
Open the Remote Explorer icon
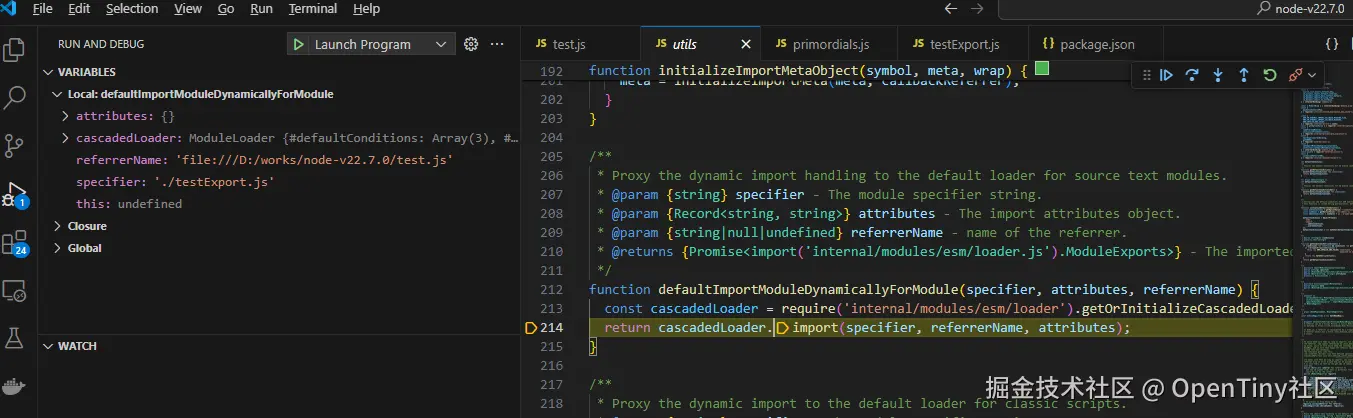pyautogui.click(x=15, y=291)
